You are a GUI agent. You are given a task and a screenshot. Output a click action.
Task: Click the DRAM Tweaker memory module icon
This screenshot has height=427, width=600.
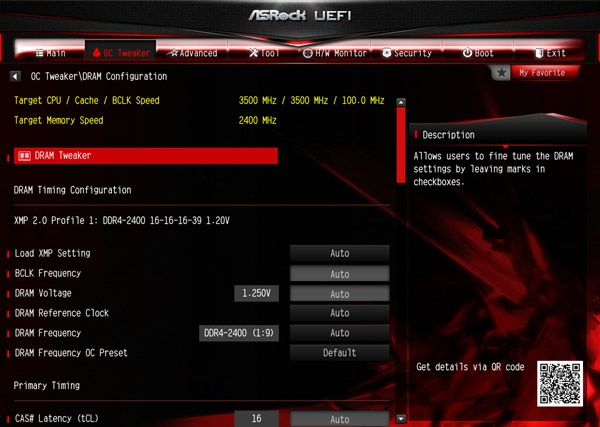tap(24, 156)
